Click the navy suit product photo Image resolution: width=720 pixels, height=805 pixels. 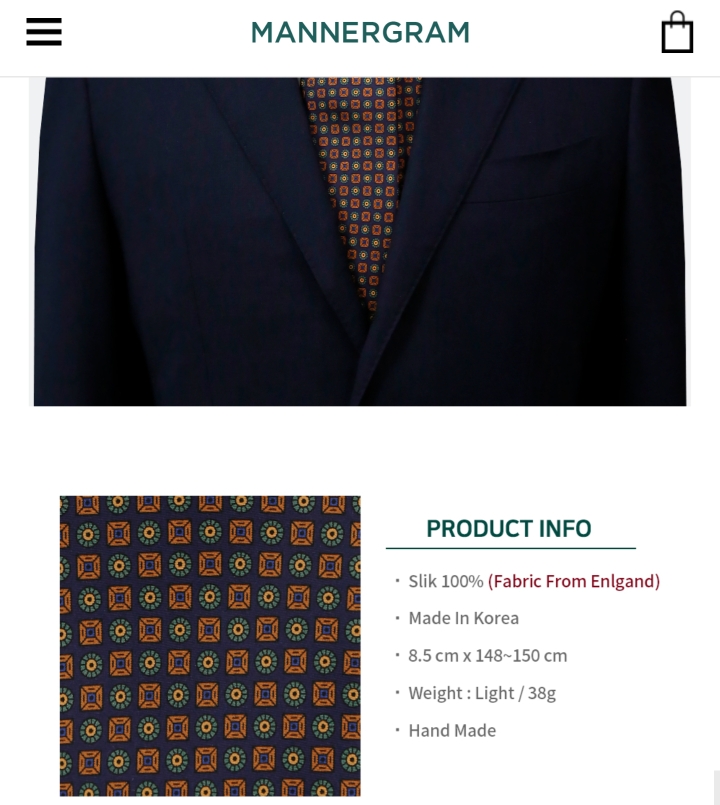[x=359, y=241]
